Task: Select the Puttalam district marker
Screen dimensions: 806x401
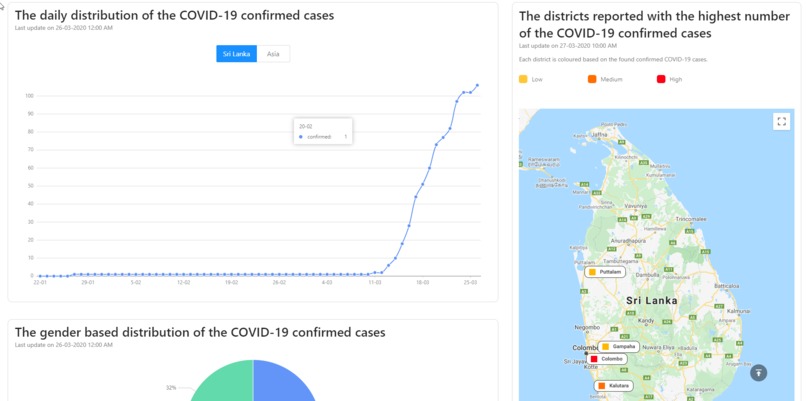Action: coord(605,271)
